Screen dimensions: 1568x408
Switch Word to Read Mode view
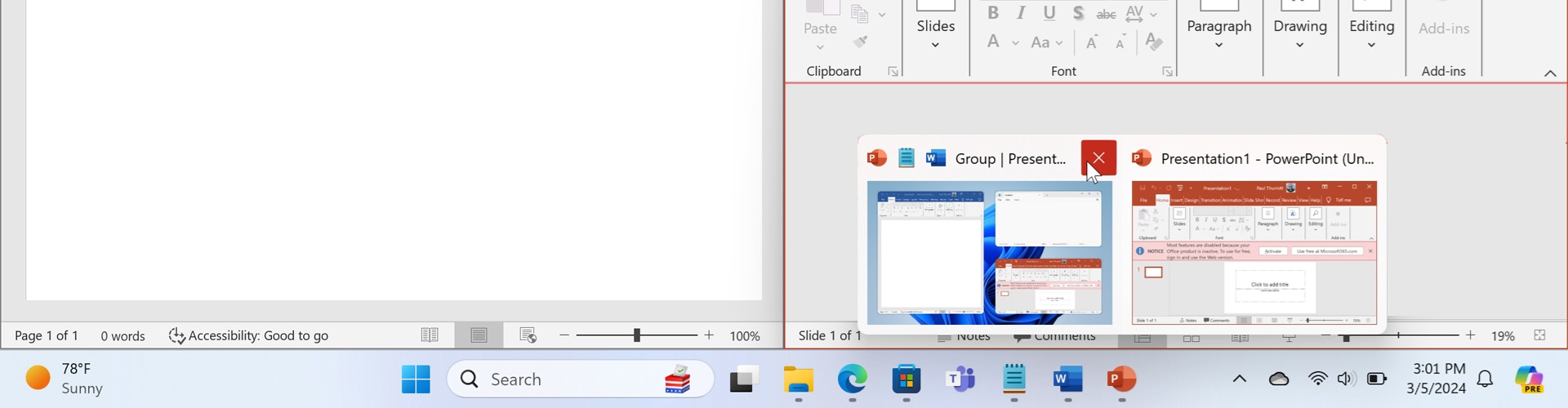430,335
